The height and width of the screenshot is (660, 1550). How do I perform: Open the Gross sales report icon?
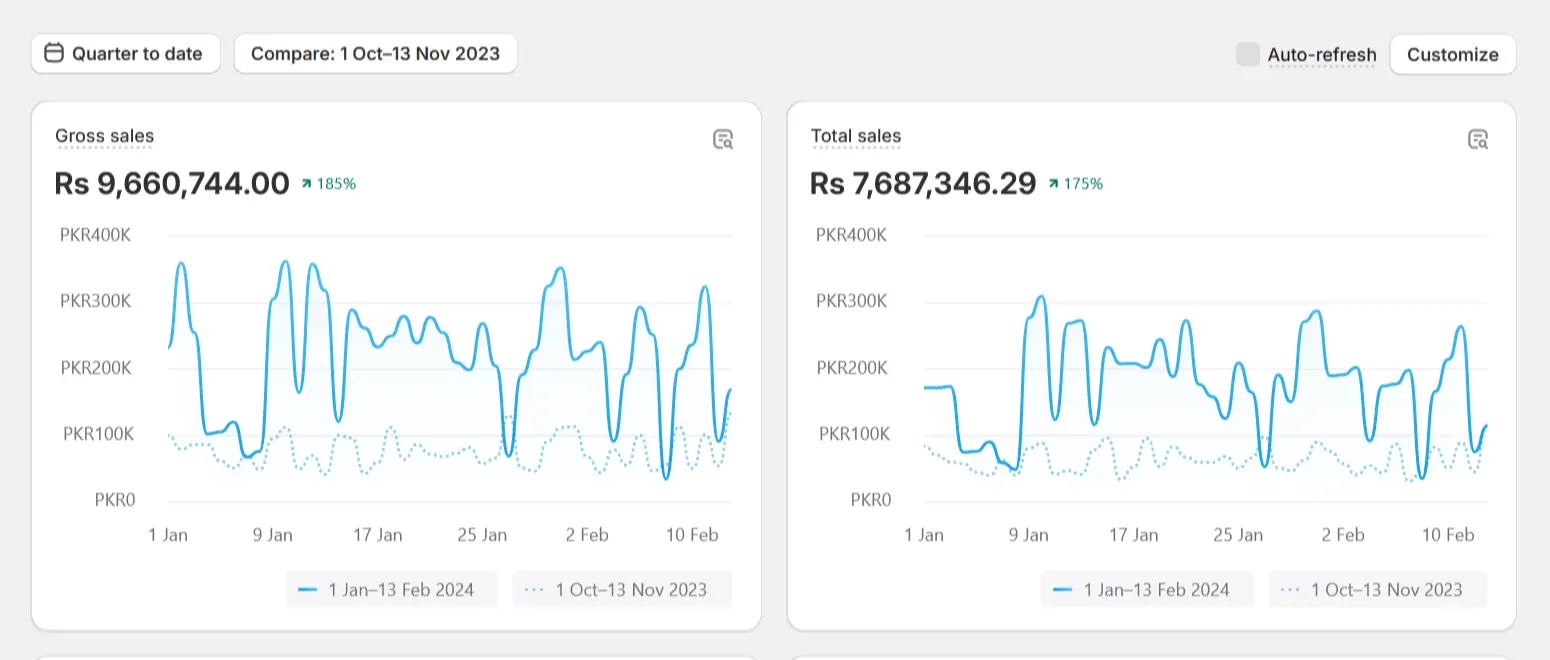point(723,140)
